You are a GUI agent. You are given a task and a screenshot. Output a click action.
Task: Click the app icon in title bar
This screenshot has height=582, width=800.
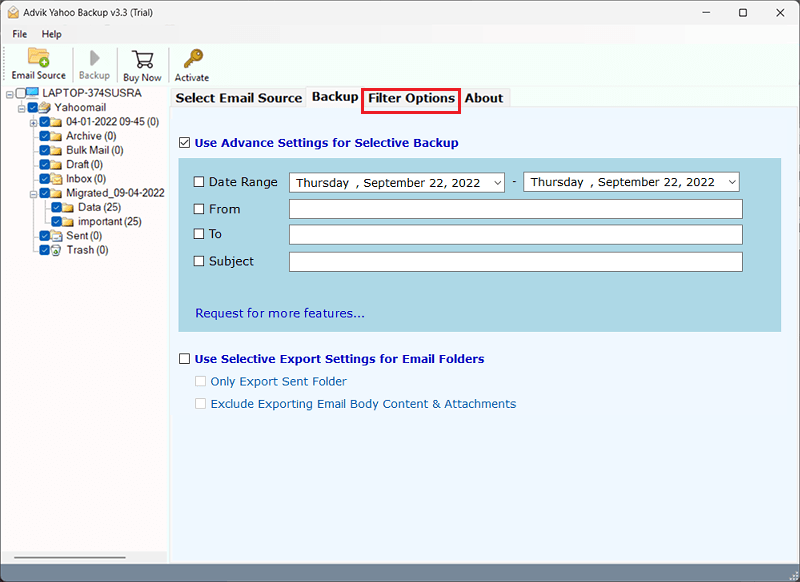13,13
